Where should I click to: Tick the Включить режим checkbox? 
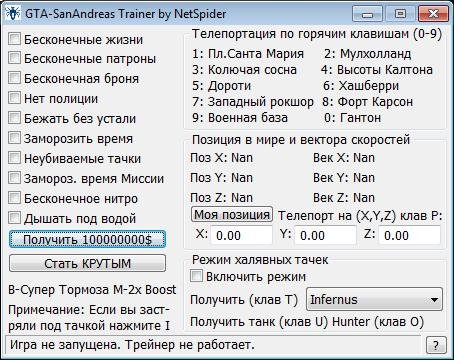click(196, 276)
